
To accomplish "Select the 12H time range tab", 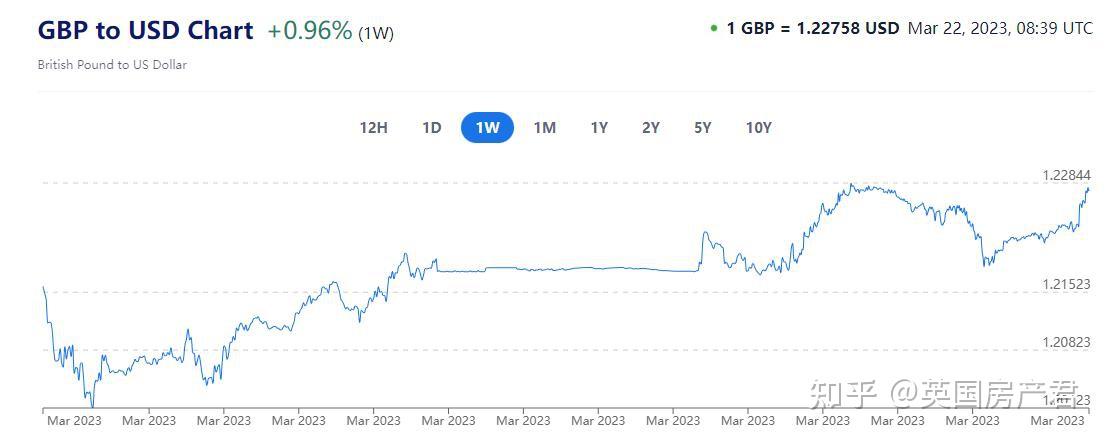I will click(x=373, y=128).
